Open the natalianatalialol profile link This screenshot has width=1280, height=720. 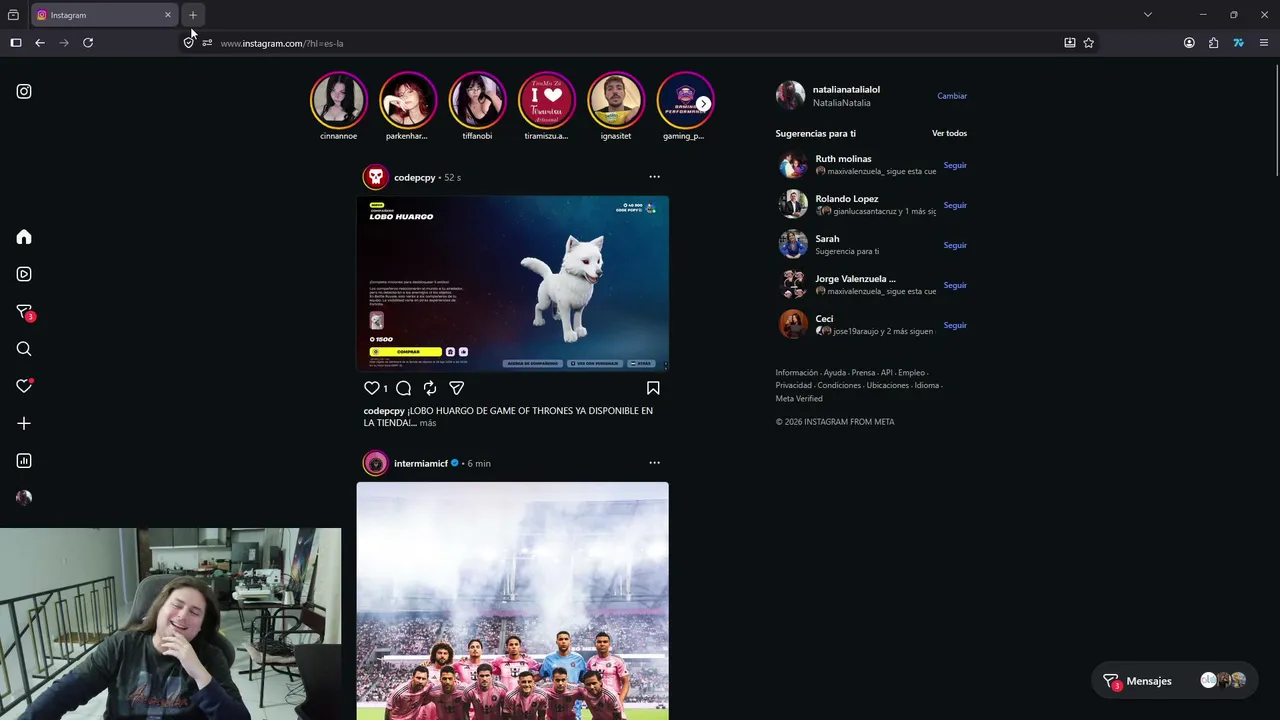tap(846, 89)
